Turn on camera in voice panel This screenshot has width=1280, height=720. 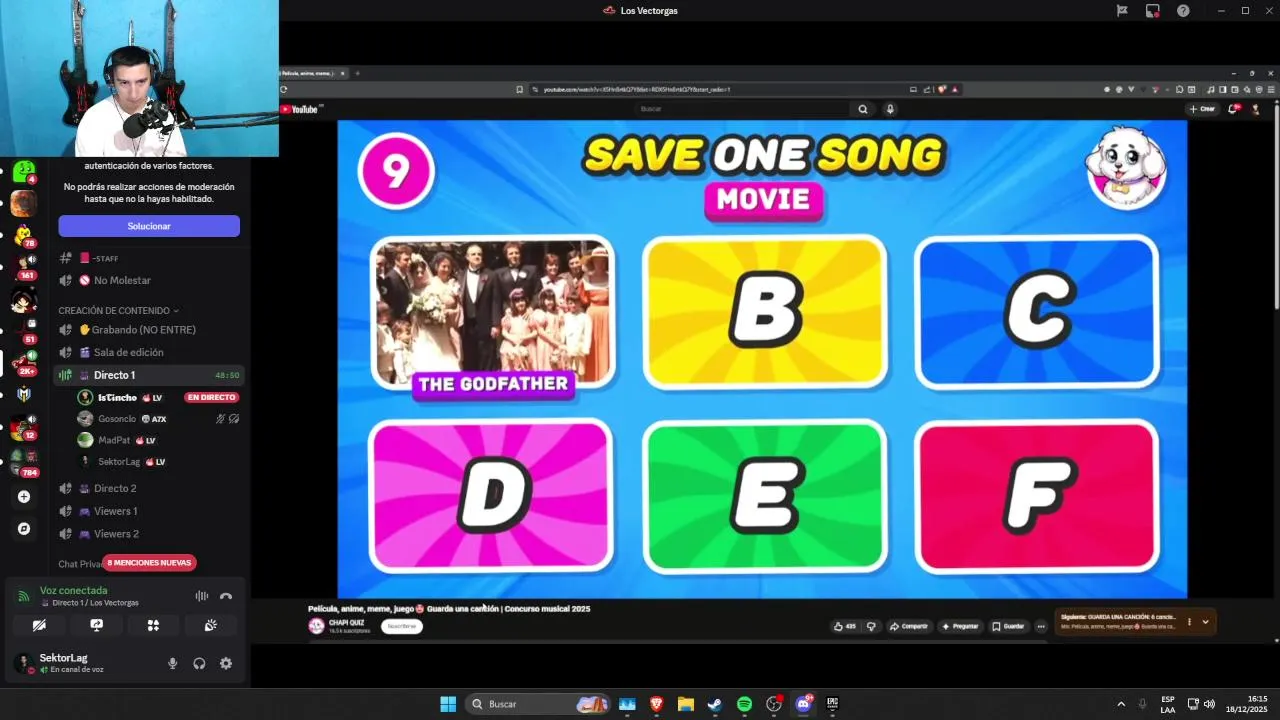point(39,625)
